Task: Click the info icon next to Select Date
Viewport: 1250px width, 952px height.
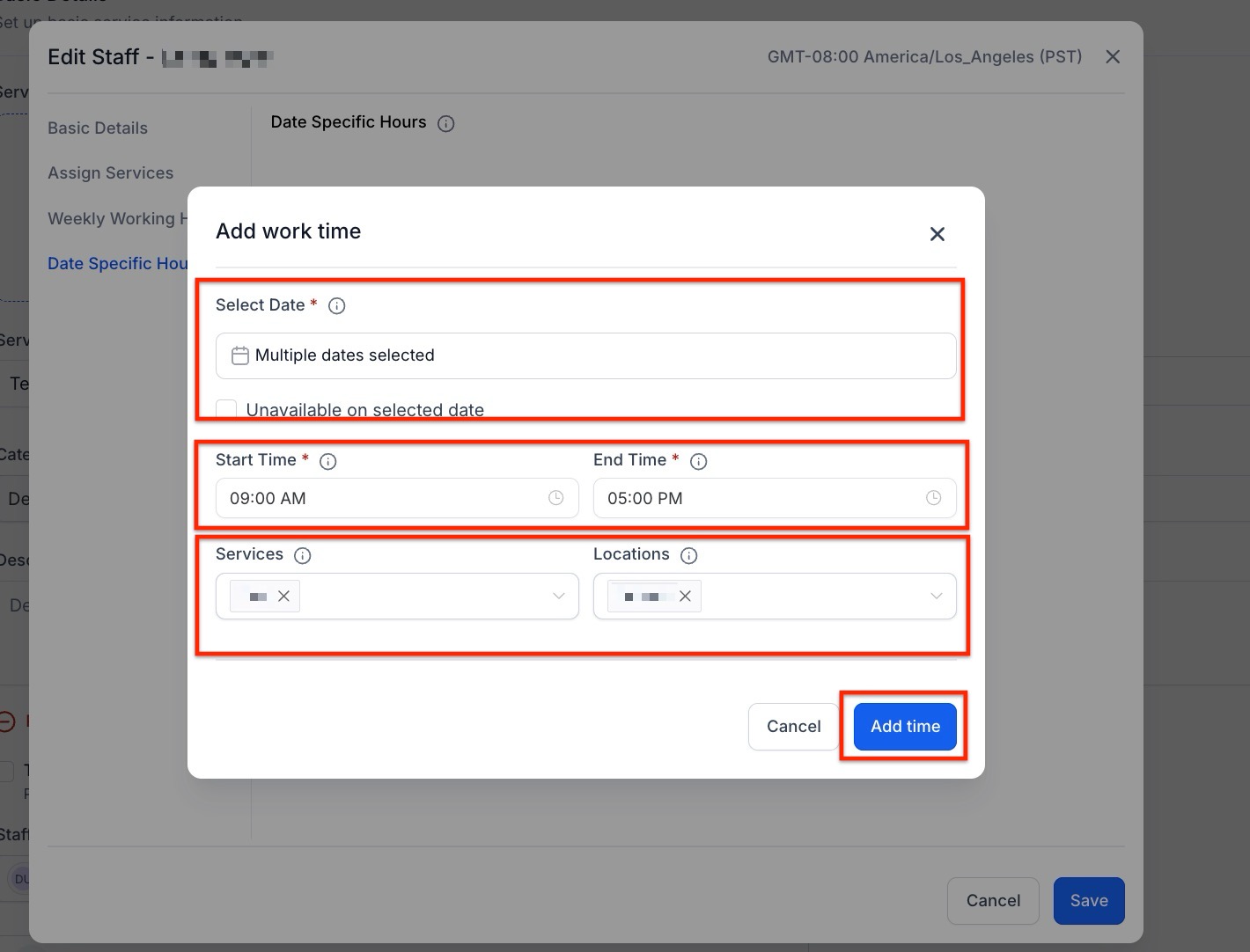Action: point(336,306)
